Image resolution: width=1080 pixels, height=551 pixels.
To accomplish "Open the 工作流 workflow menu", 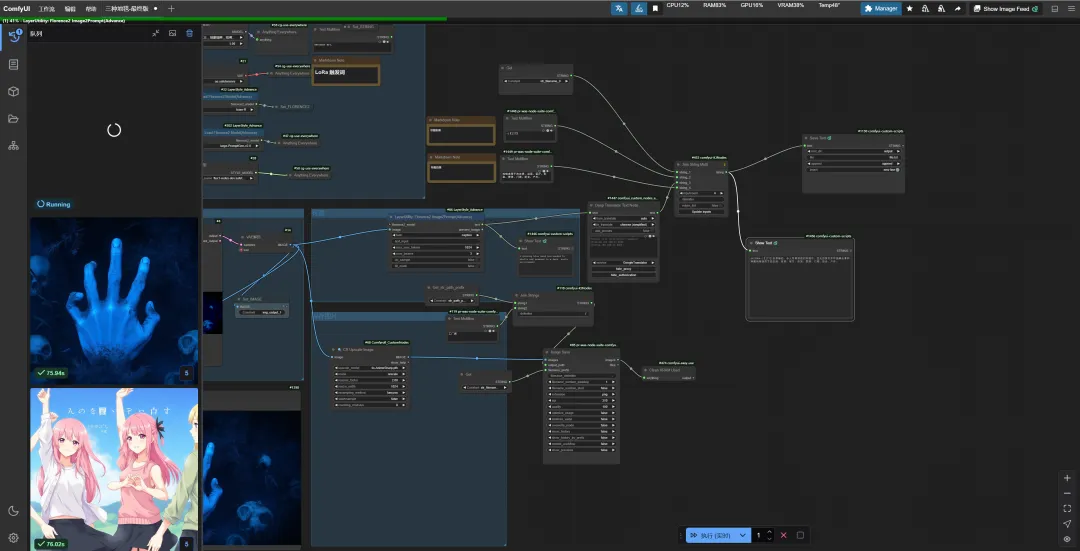I will [47, 8].
